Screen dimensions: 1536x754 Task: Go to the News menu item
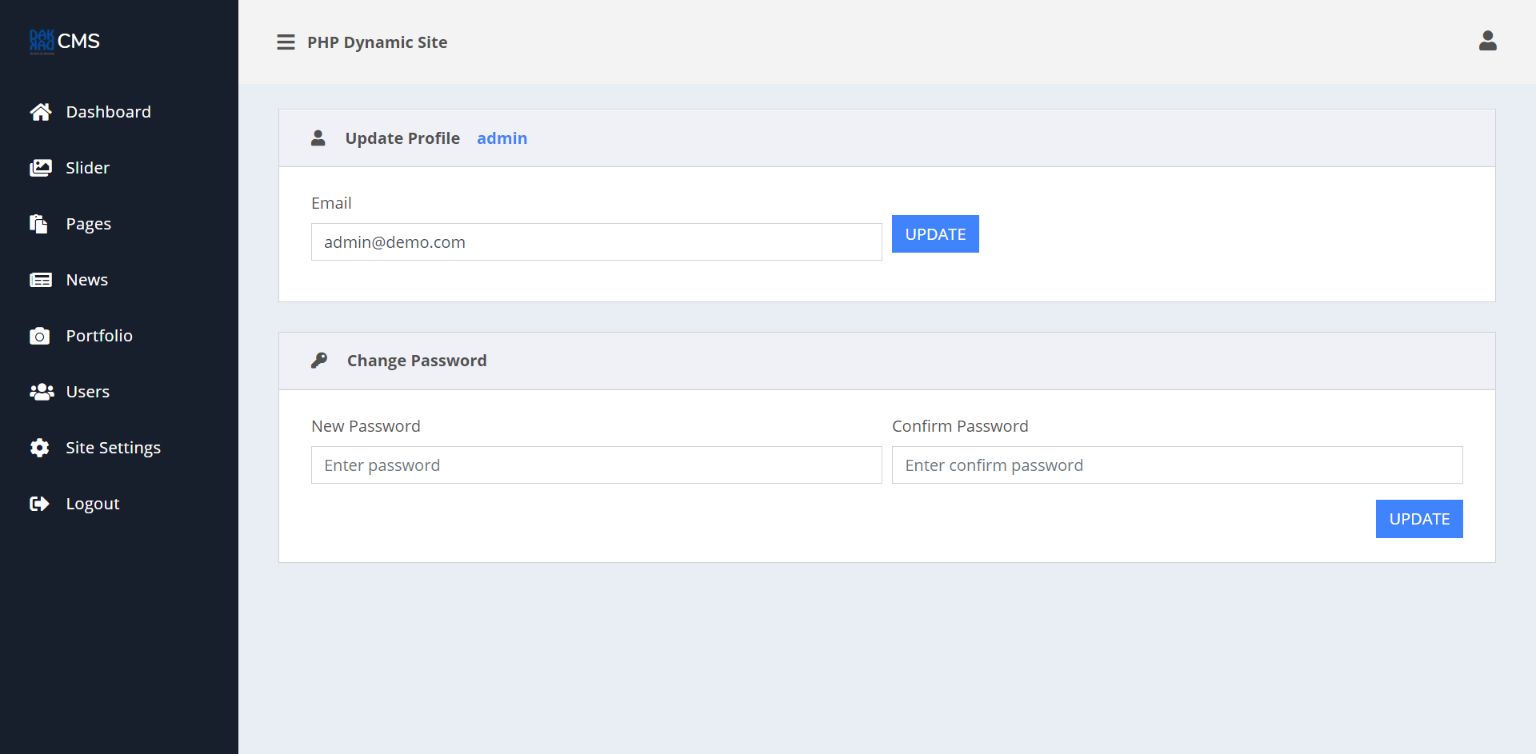click(87, 280)
